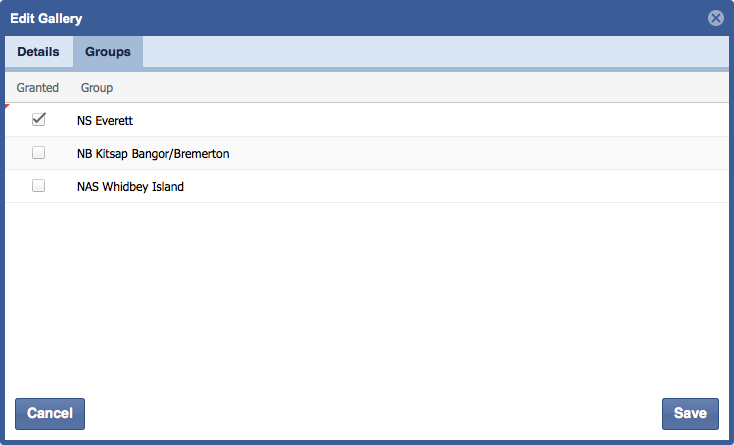
Task: Switch to the Details tab
Action: (38, 52)
